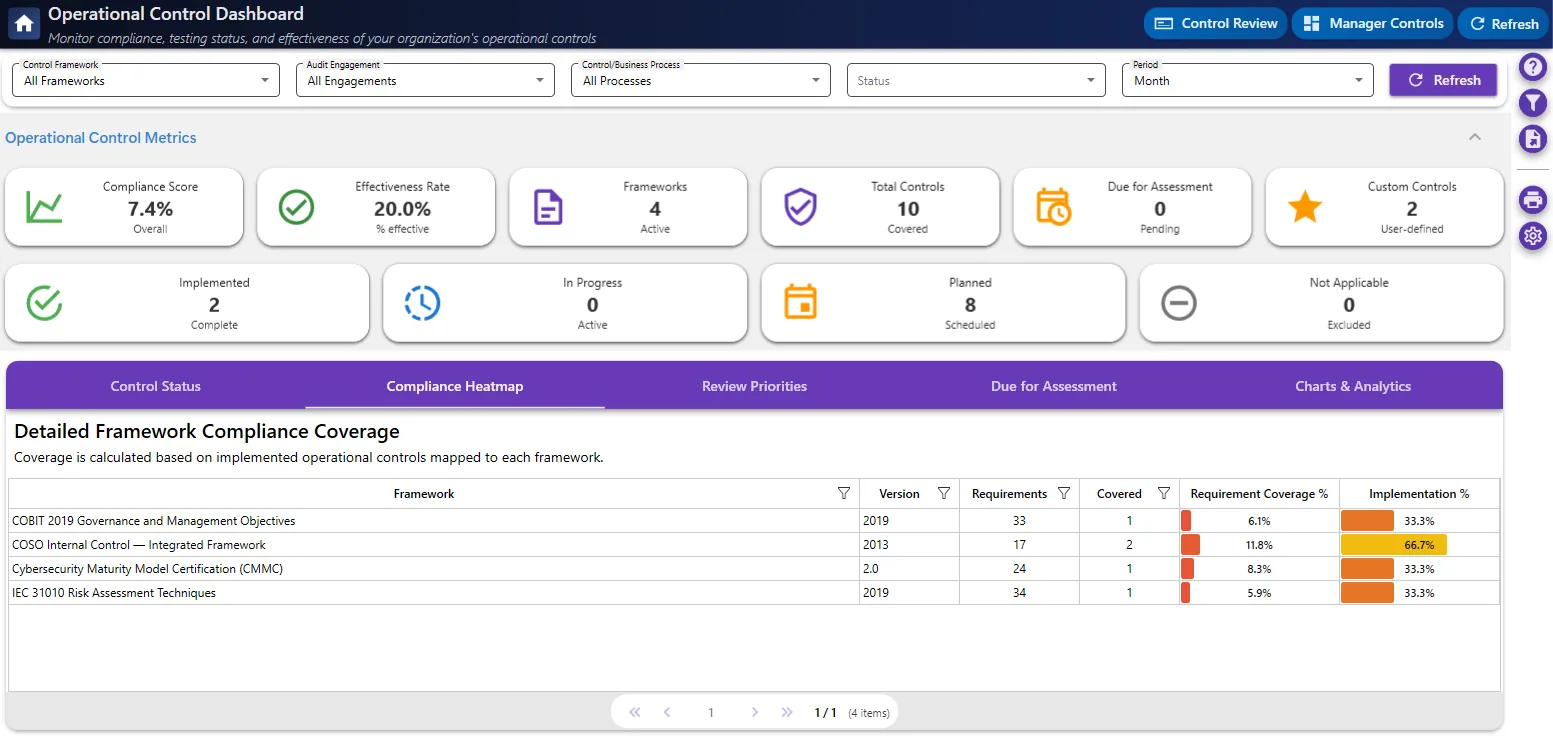Open the settings gear icon in sidebar
This screenshot has width=1553, height=739.
(x=1533, y=236)
